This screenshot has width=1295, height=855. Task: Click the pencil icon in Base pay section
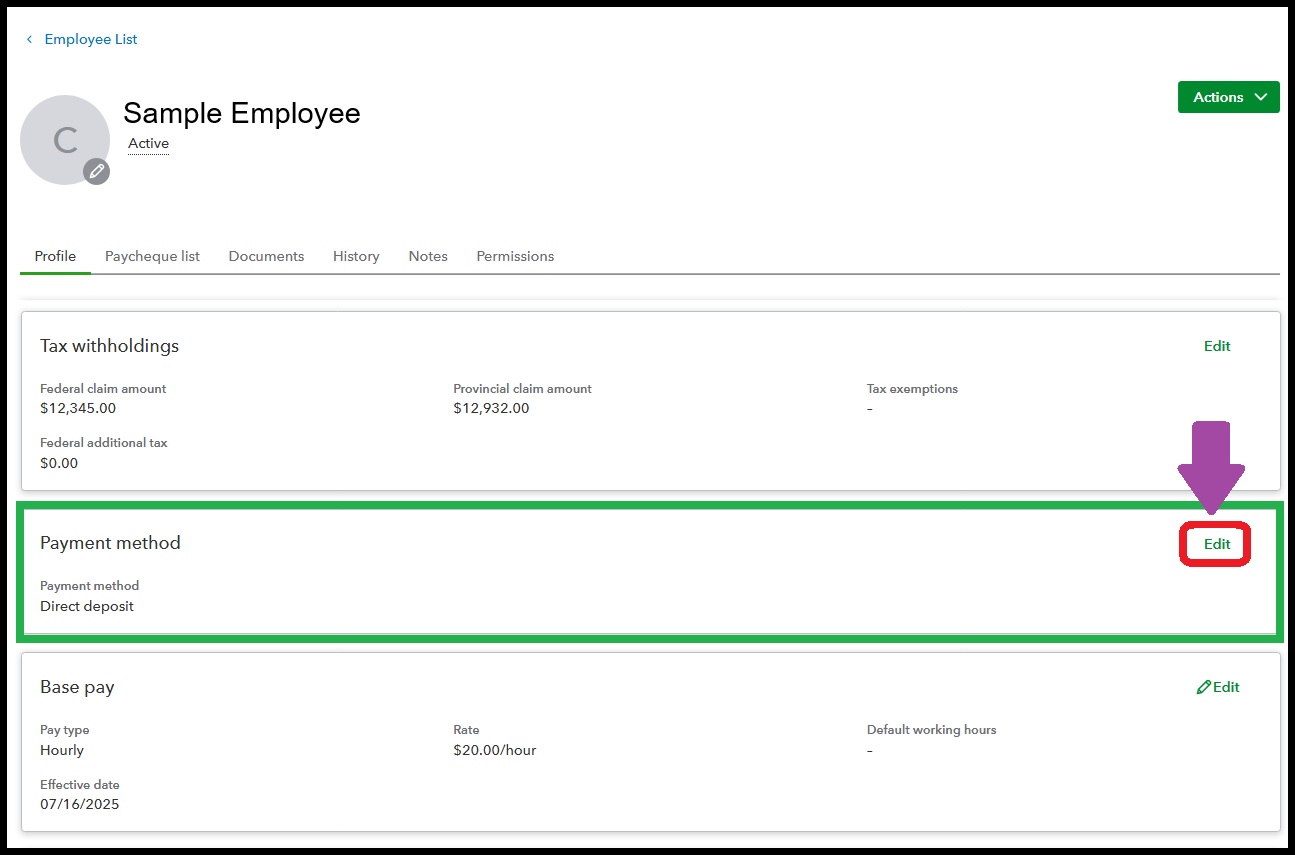1203,687
